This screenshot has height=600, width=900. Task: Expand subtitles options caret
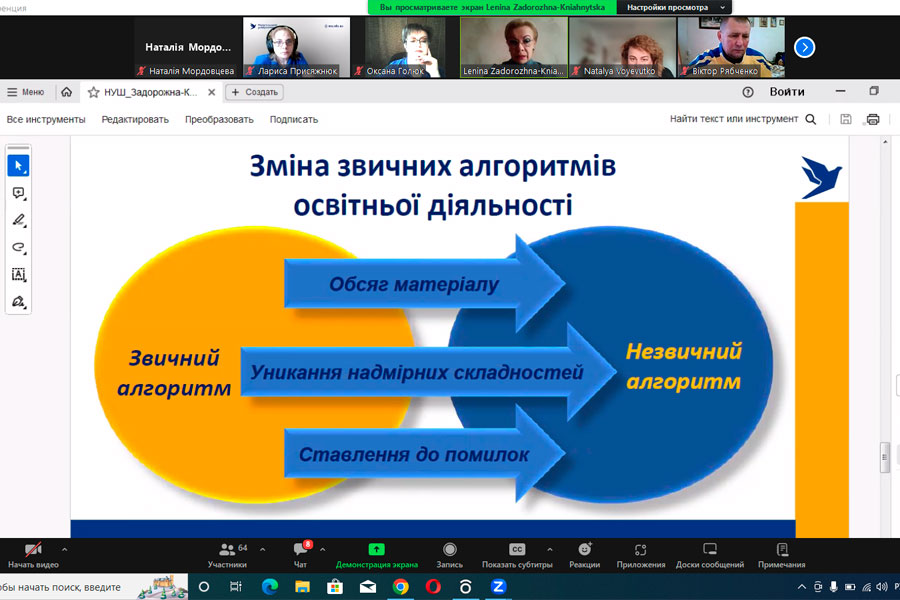550,549
